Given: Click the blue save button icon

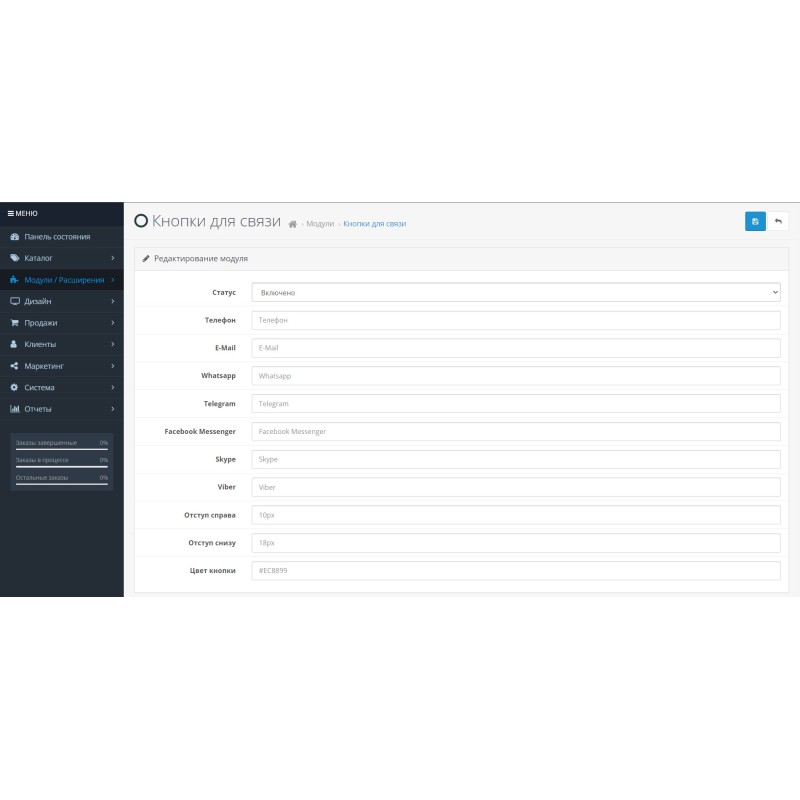Looking at the screenshot, I should 755,221.
